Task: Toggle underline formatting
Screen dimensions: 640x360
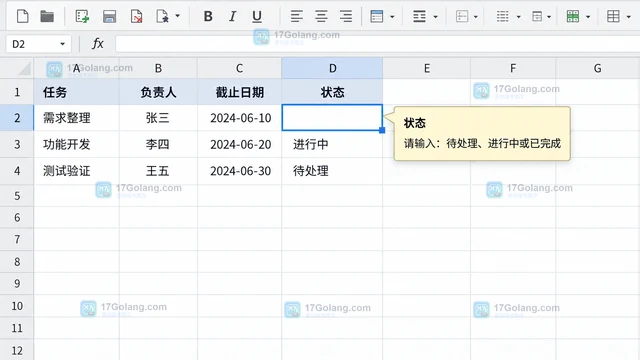Action: tap(257, 16)
